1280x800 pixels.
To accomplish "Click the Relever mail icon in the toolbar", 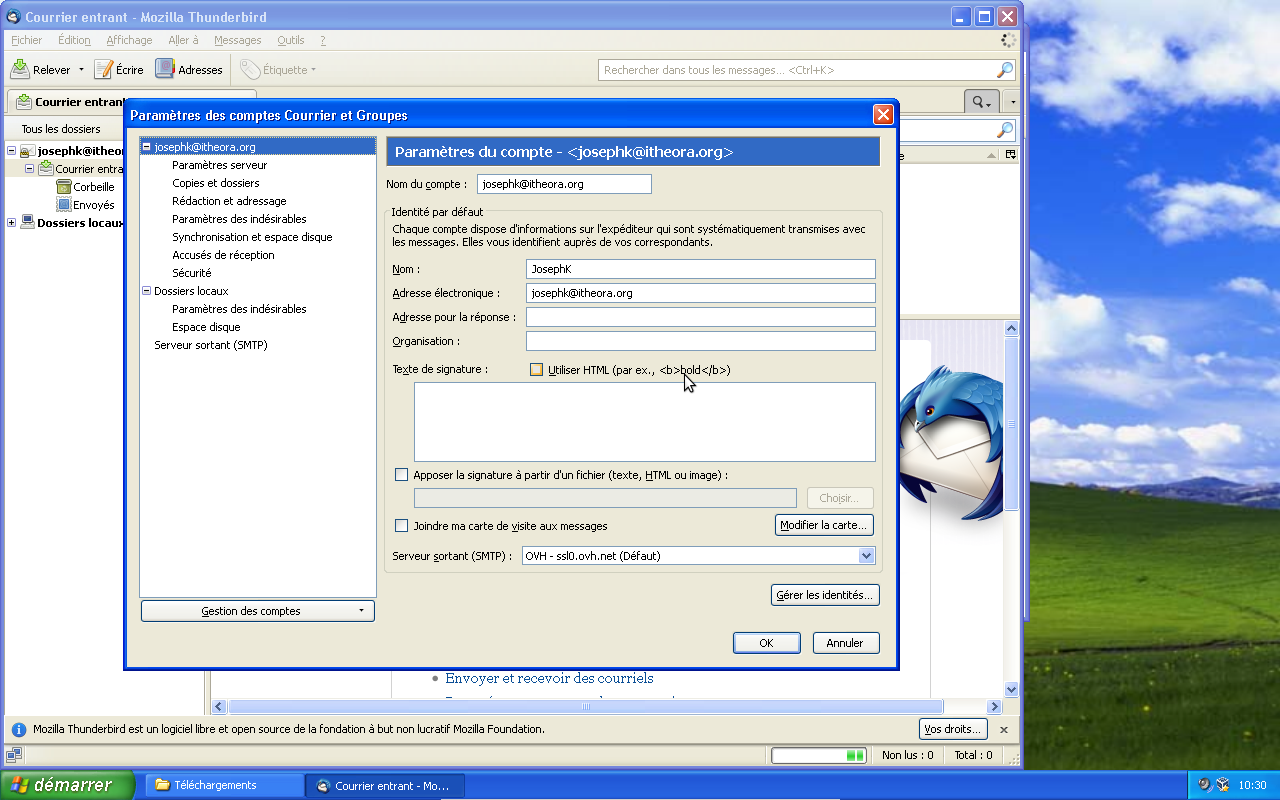I will point(20,69).
